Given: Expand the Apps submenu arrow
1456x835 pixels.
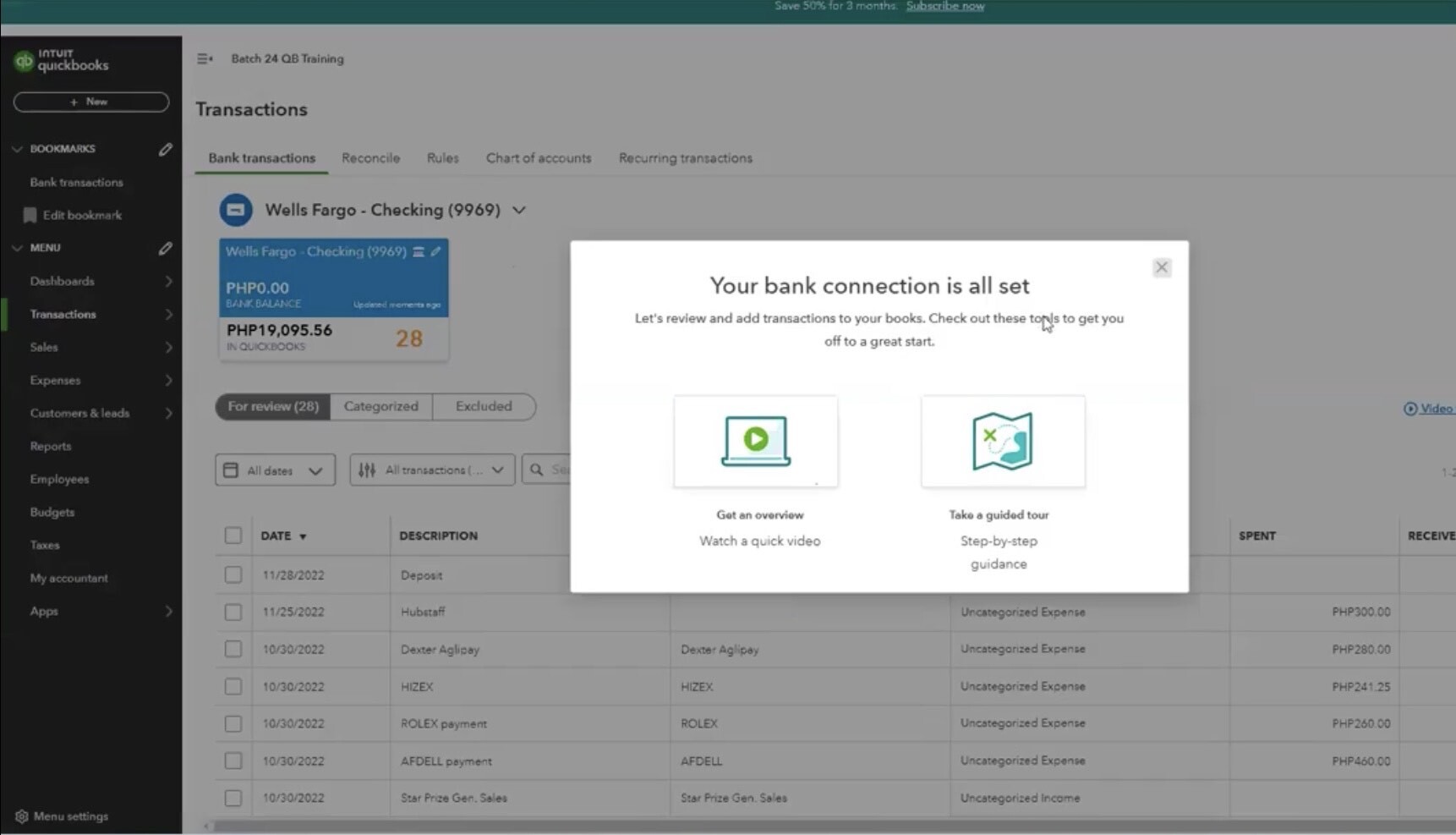Looking at the screenshot, I should click(168, 611).
